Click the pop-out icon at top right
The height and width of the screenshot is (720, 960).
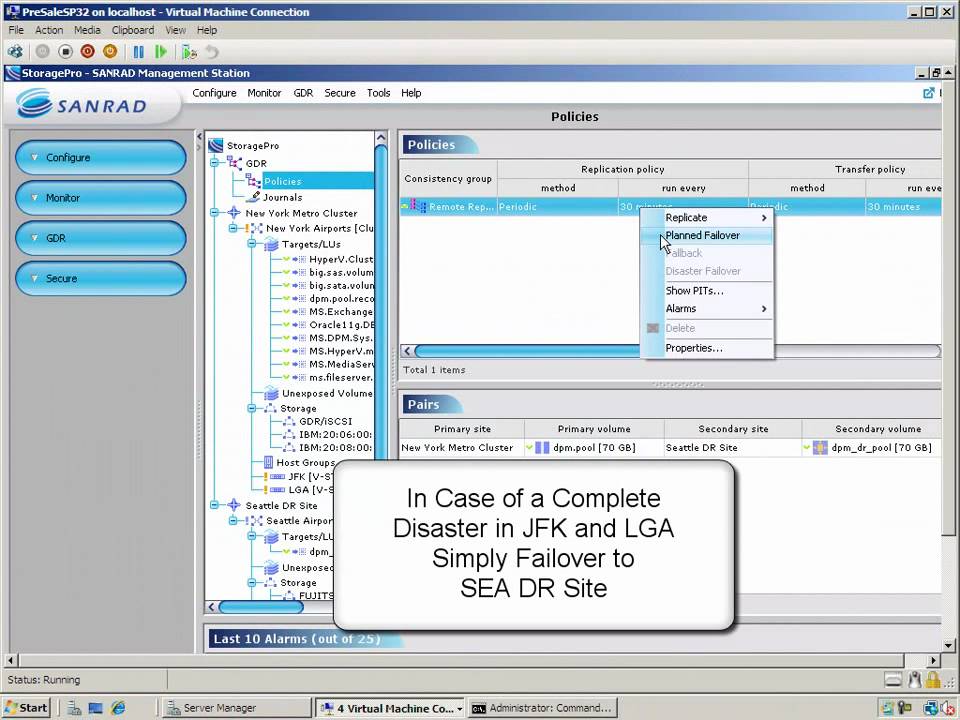(x=928, y=93)
